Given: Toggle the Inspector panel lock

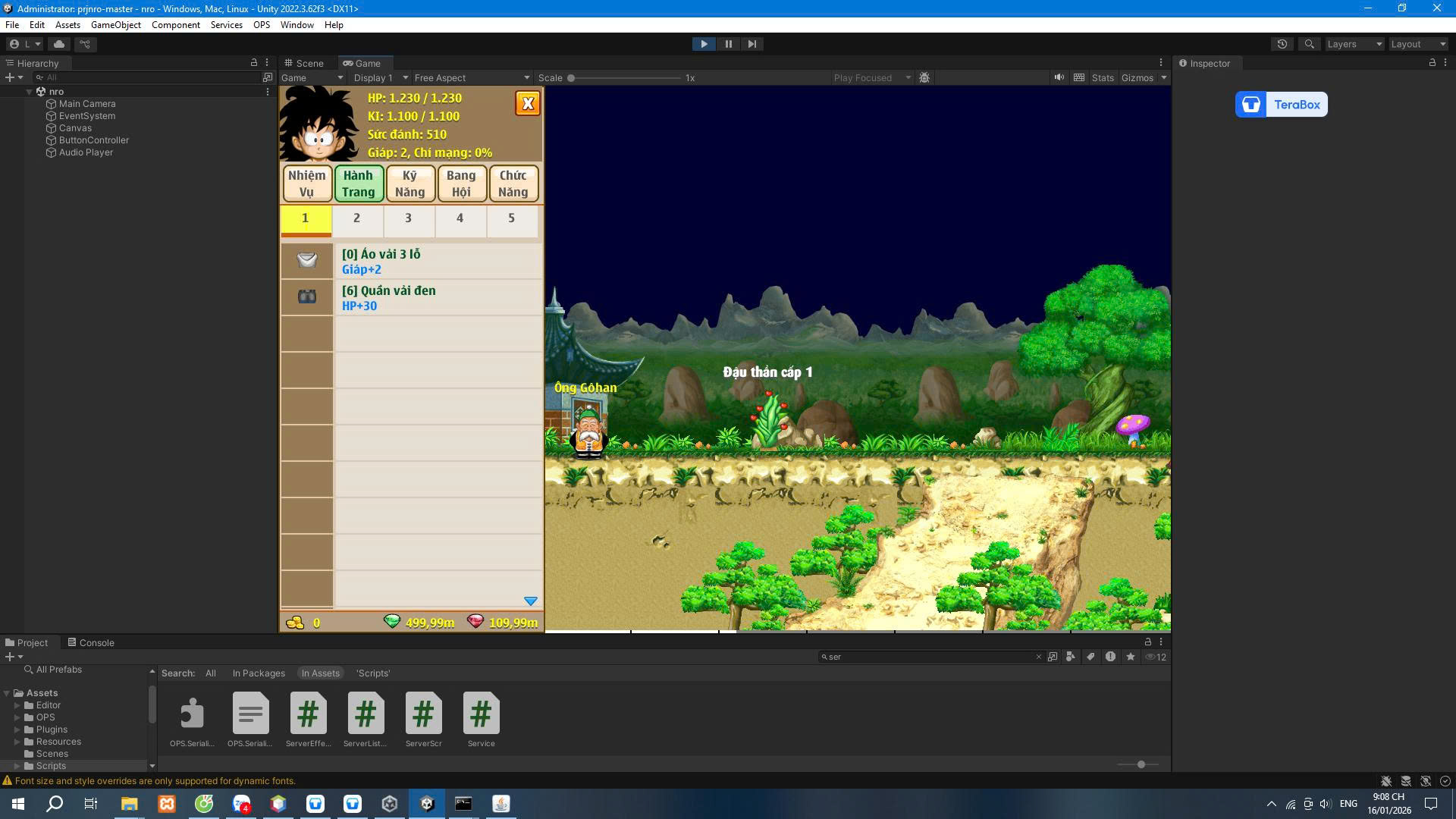Looking at the screenshot, I should [1432, 63].
